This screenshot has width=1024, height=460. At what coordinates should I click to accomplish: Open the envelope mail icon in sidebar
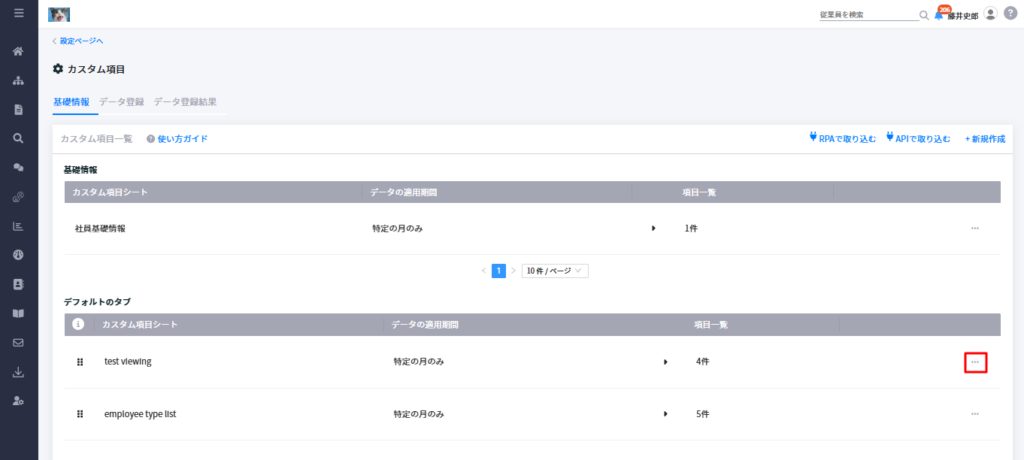(19, 342)
